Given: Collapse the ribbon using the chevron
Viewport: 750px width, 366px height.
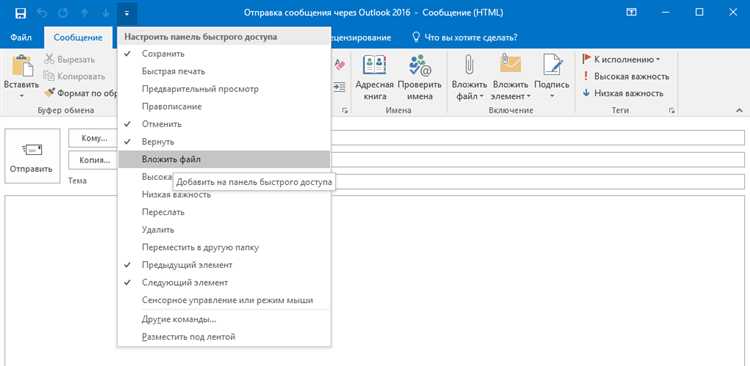Looking at the screenshot, I should tap(739, 111).
